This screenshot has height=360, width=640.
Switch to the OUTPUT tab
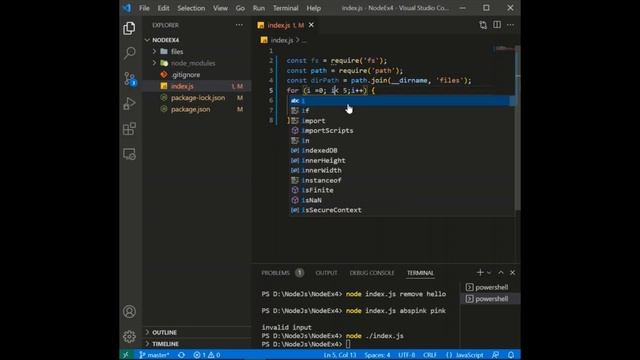[326, 273]
